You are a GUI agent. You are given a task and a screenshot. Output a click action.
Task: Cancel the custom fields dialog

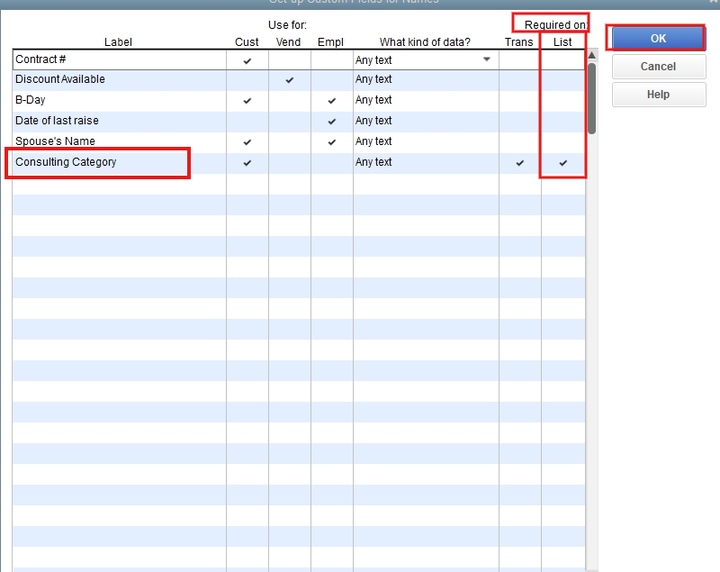[658, 67]
